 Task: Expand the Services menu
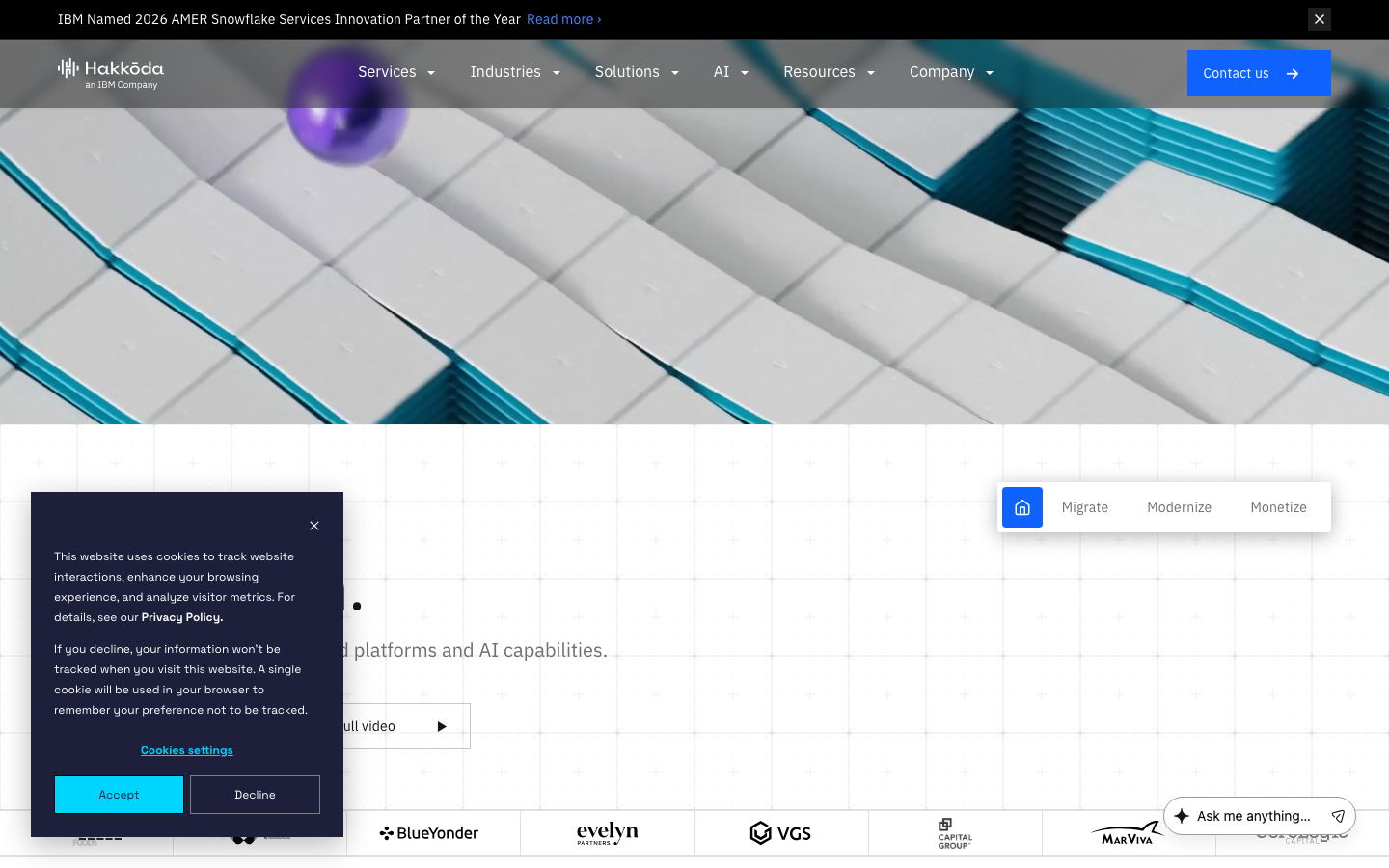coord(396,72)
